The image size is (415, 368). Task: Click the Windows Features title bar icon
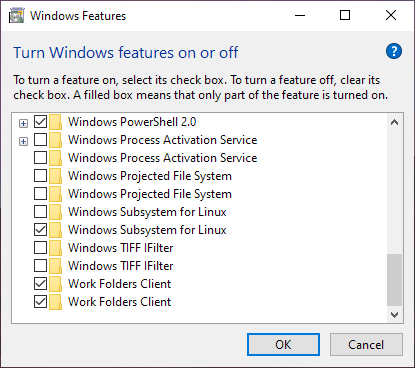16,16
